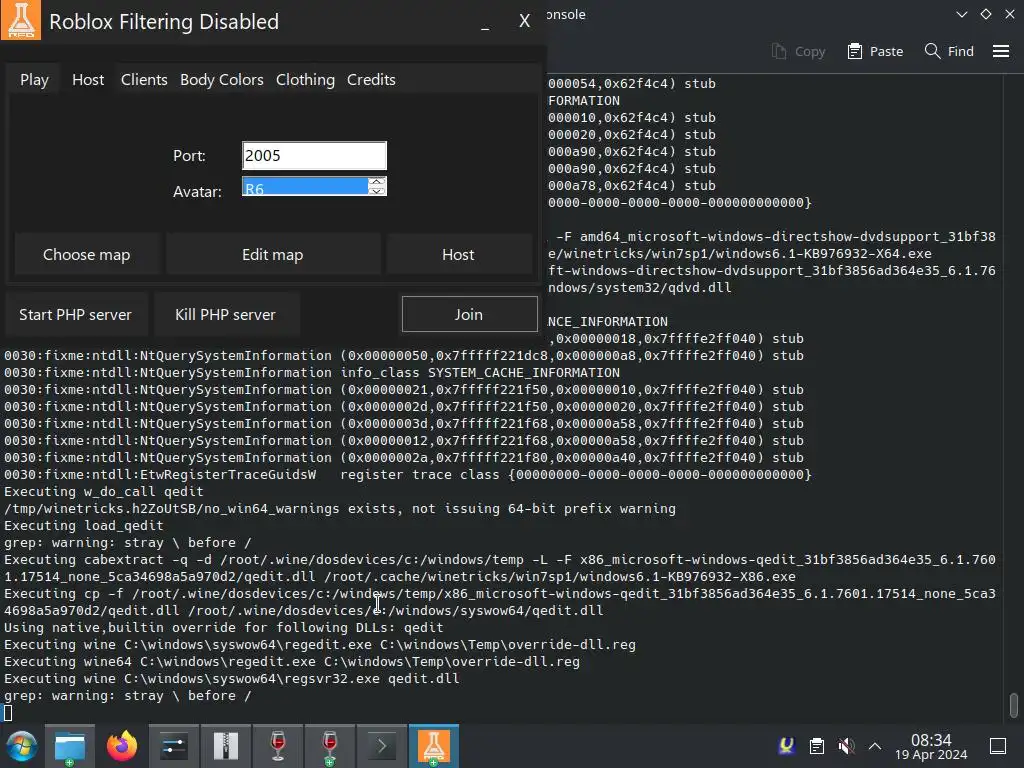Screen dimensions: 1024x768
Task: Open the Clients tab
Action: (144, 80)
